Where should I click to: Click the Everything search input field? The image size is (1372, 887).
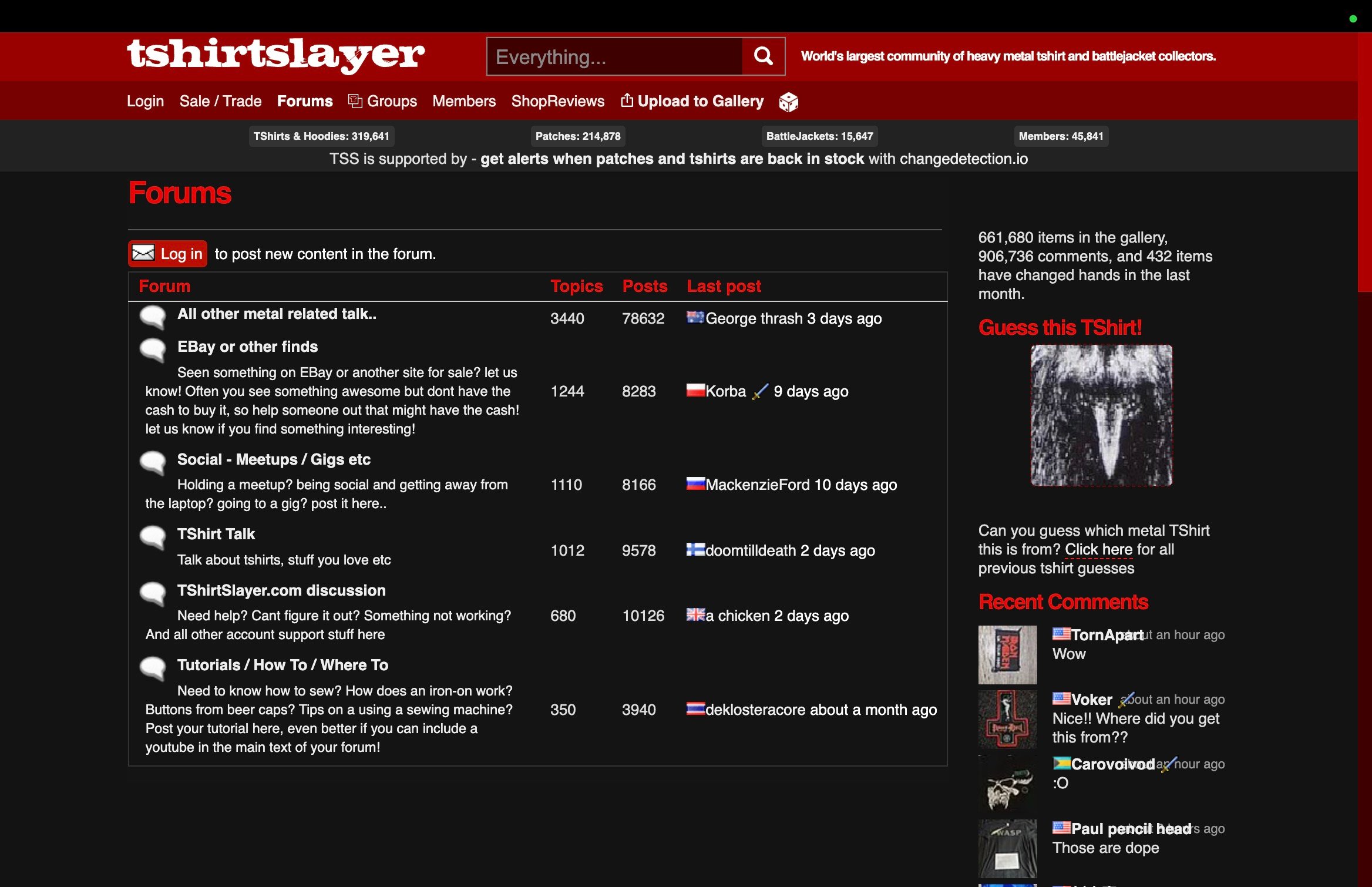click(615, 56)
